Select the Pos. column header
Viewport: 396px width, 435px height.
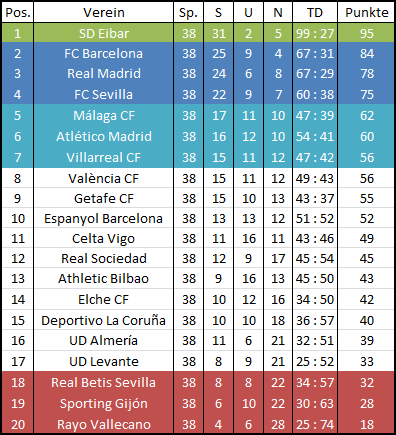pos(18,13)
